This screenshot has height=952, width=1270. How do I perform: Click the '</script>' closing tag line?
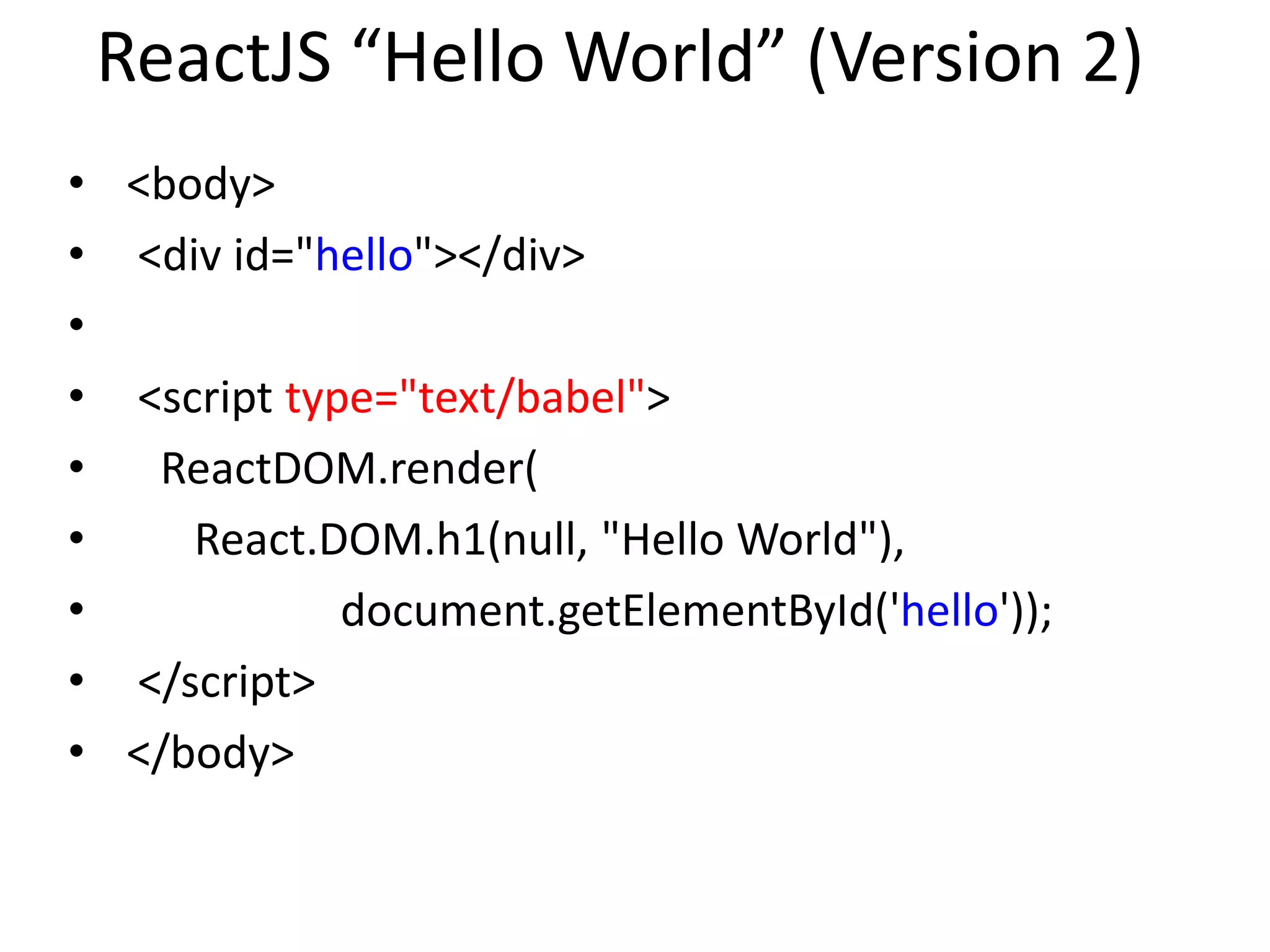click(226, 682)
